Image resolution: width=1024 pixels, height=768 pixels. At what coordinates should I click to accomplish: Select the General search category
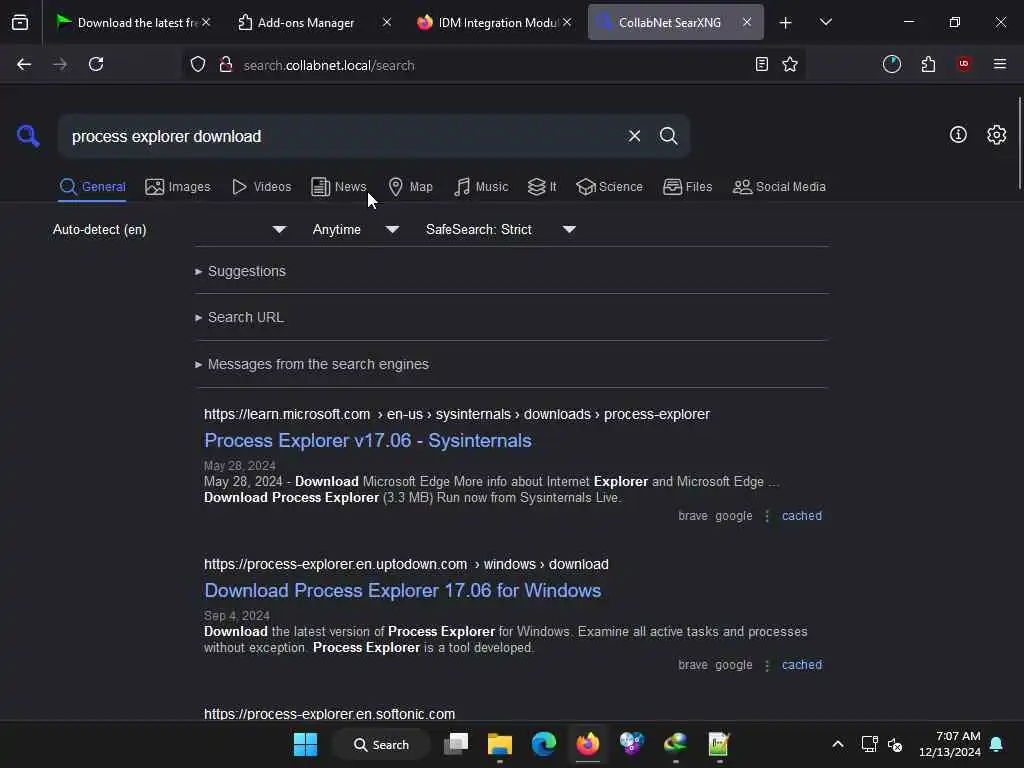click(91, 187)
